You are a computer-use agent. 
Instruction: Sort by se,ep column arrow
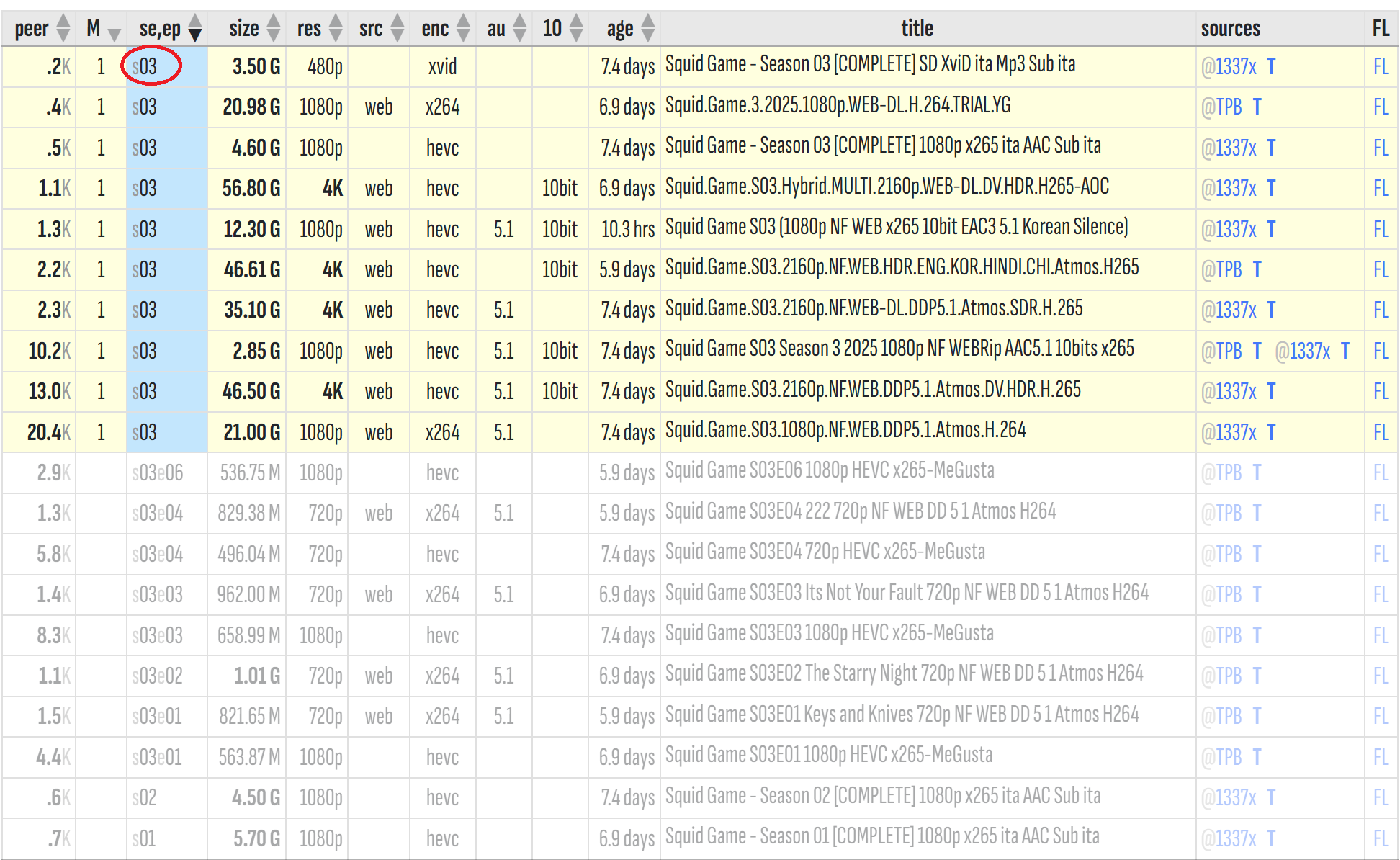pos(194,29)
